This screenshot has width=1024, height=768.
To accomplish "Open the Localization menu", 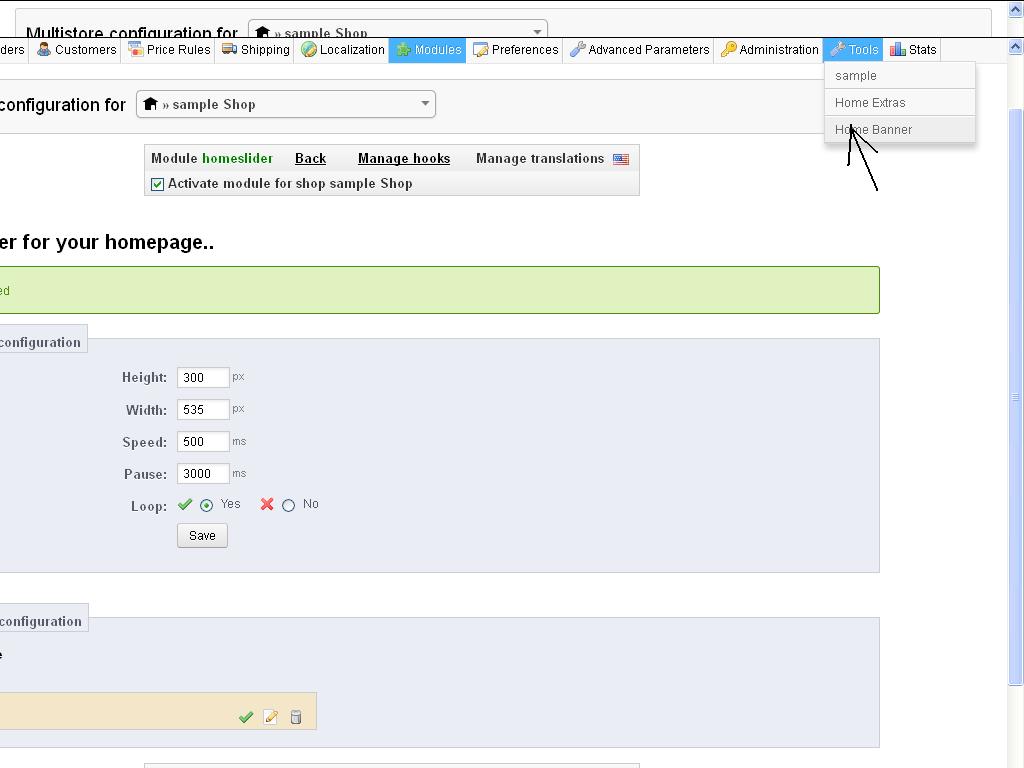I will [342, 50].
